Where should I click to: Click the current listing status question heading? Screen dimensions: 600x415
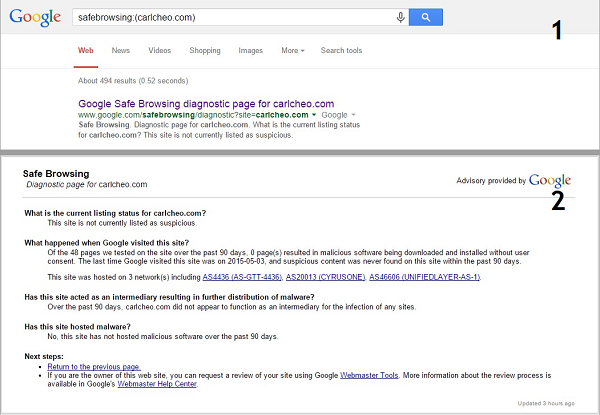pyautogui.click(x=115, y=213)
